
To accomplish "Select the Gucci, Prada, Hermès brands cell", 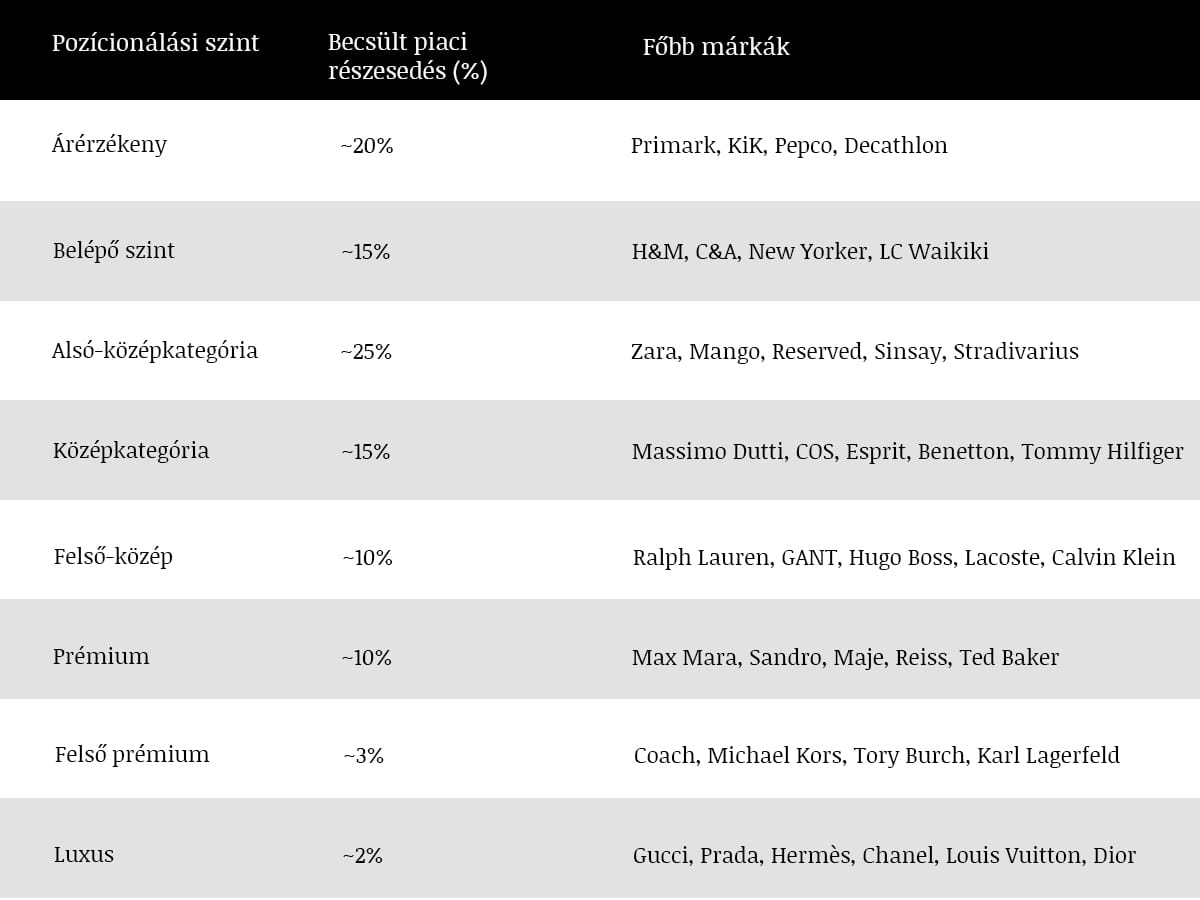I will tap(884, 856).
